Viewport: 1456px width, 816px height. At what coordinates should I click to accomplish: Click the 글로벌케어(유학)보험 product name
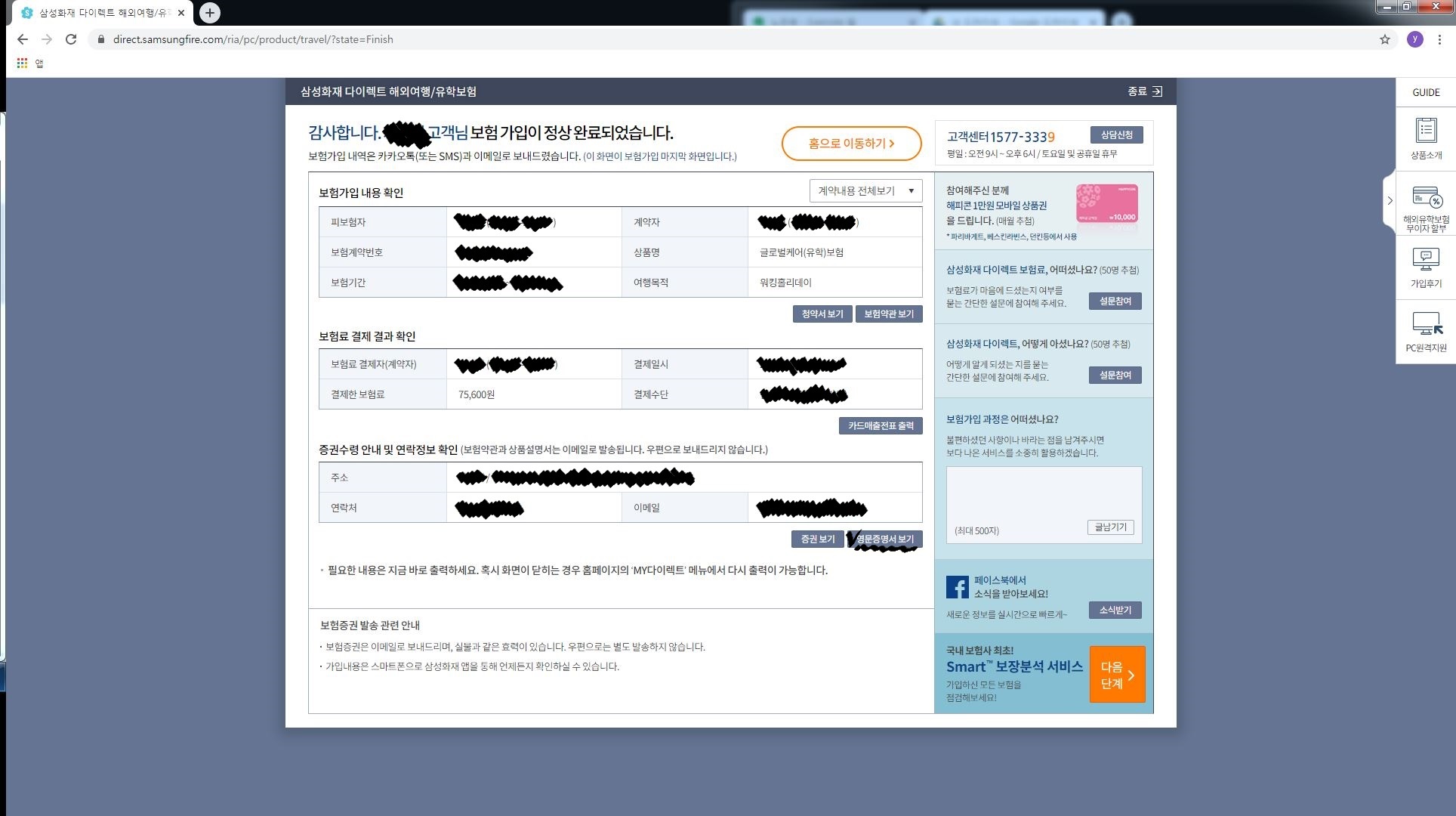[801, 252]
